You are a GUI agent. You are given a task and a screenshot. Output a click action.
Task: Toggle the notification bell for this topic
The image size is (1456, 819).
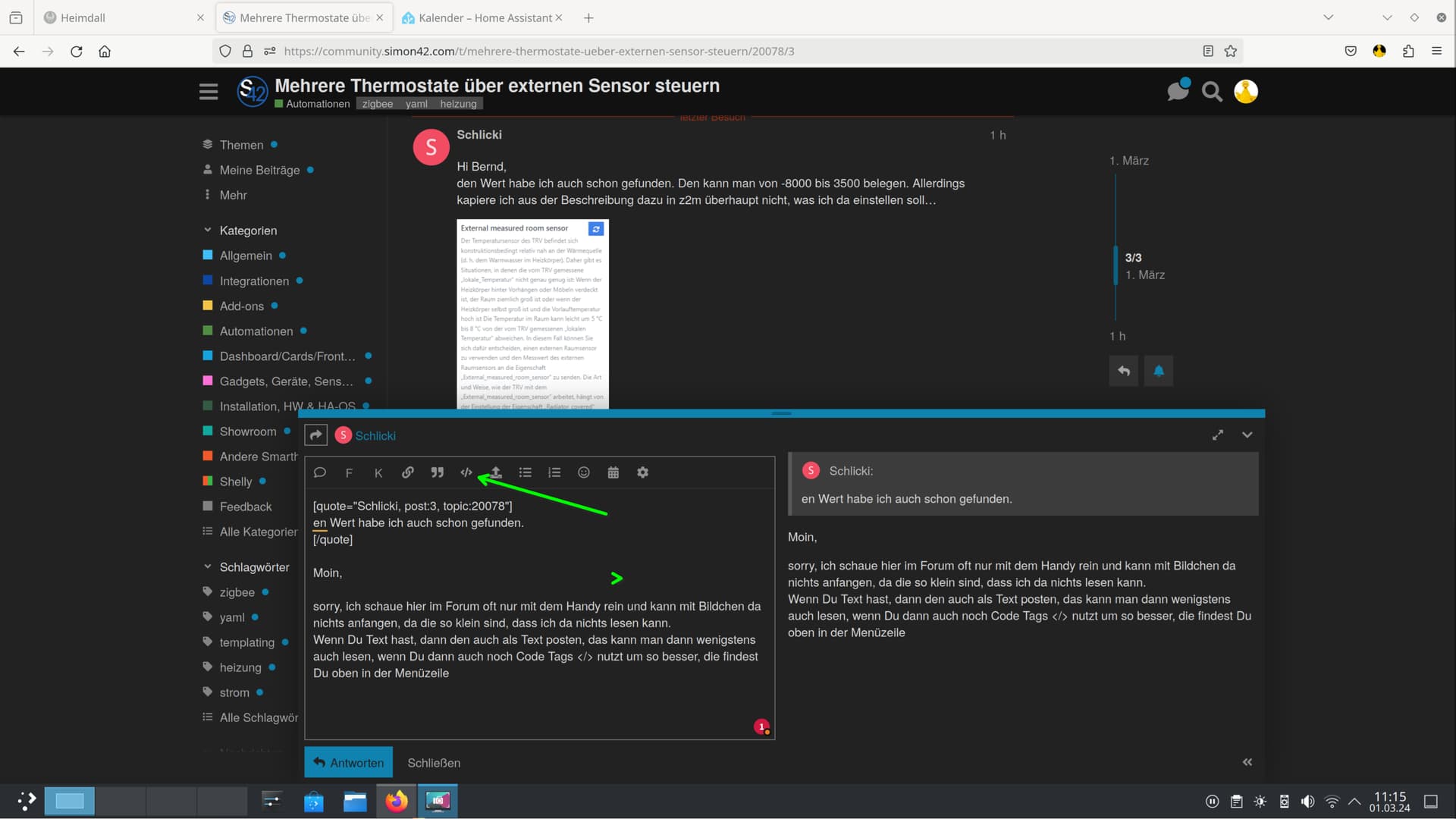click(x=1158, y=371)
